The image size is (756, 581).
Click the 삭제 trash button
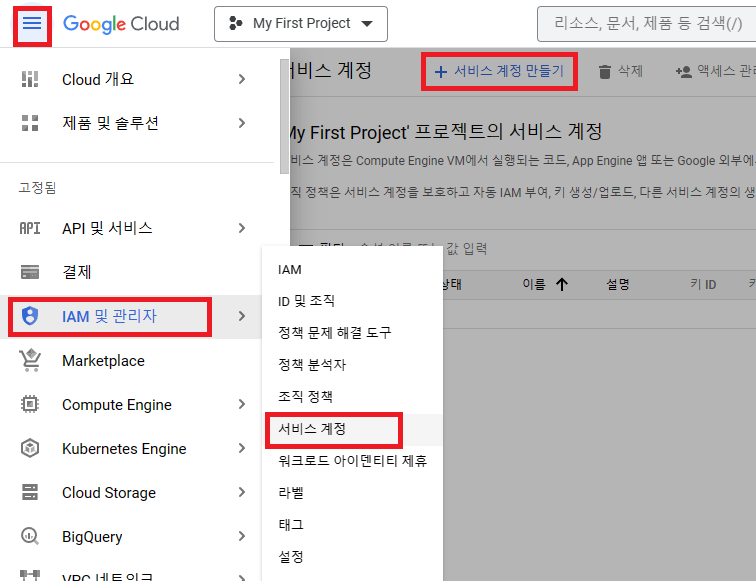[x=620, y=71]
